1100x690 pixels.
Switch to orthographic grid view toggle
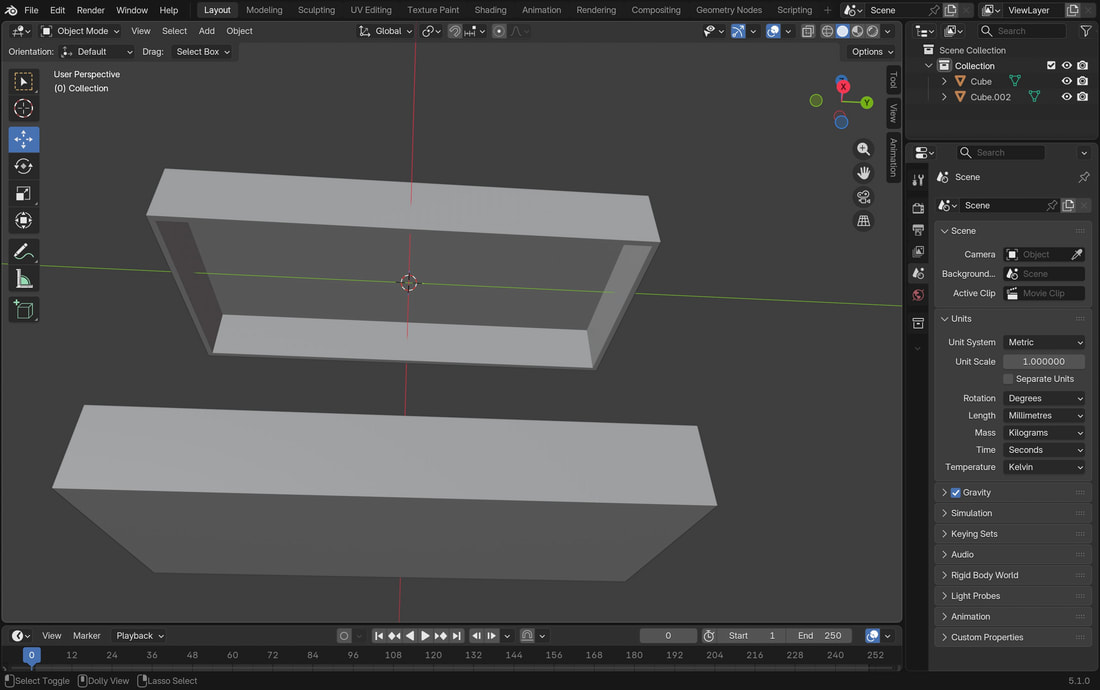[864, 221]
